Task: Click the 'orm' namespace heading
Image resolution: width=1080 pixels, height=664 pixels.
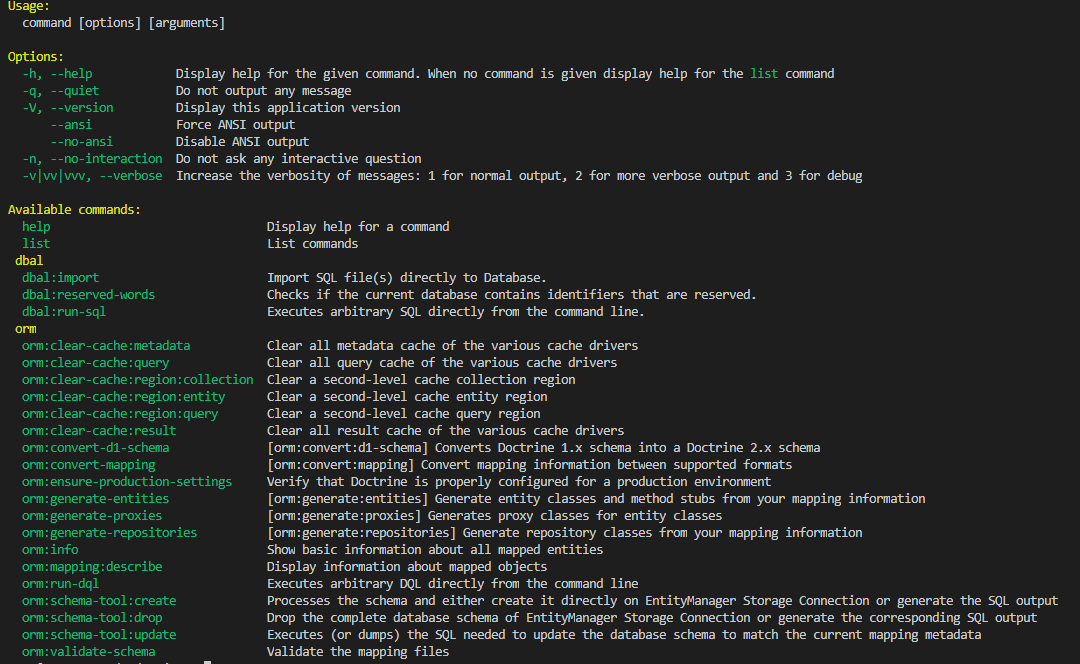Action: pyautogui.click(x=25, y=329)
